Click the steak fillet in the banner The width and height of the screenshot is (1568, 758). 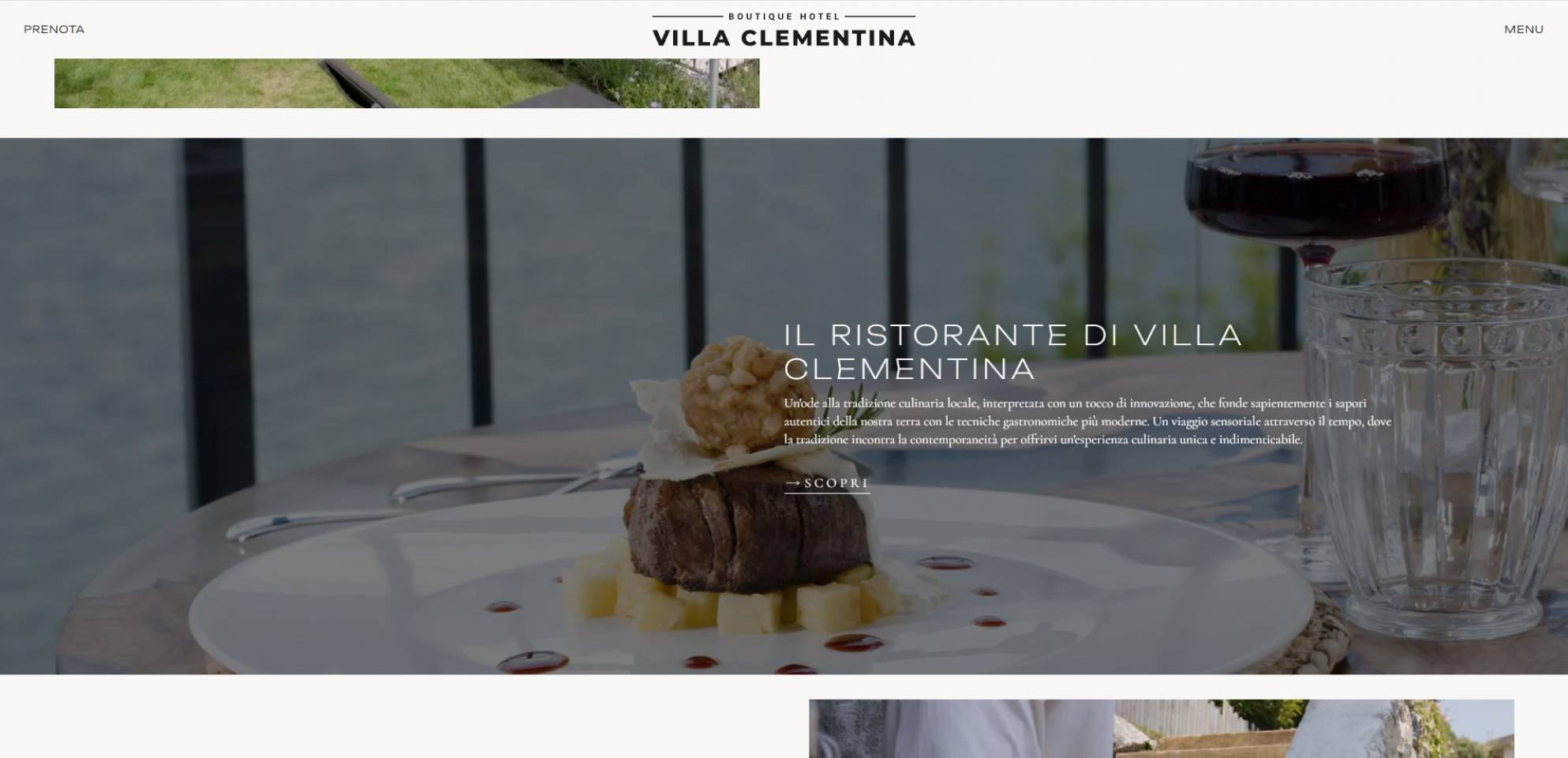(750, 527)
